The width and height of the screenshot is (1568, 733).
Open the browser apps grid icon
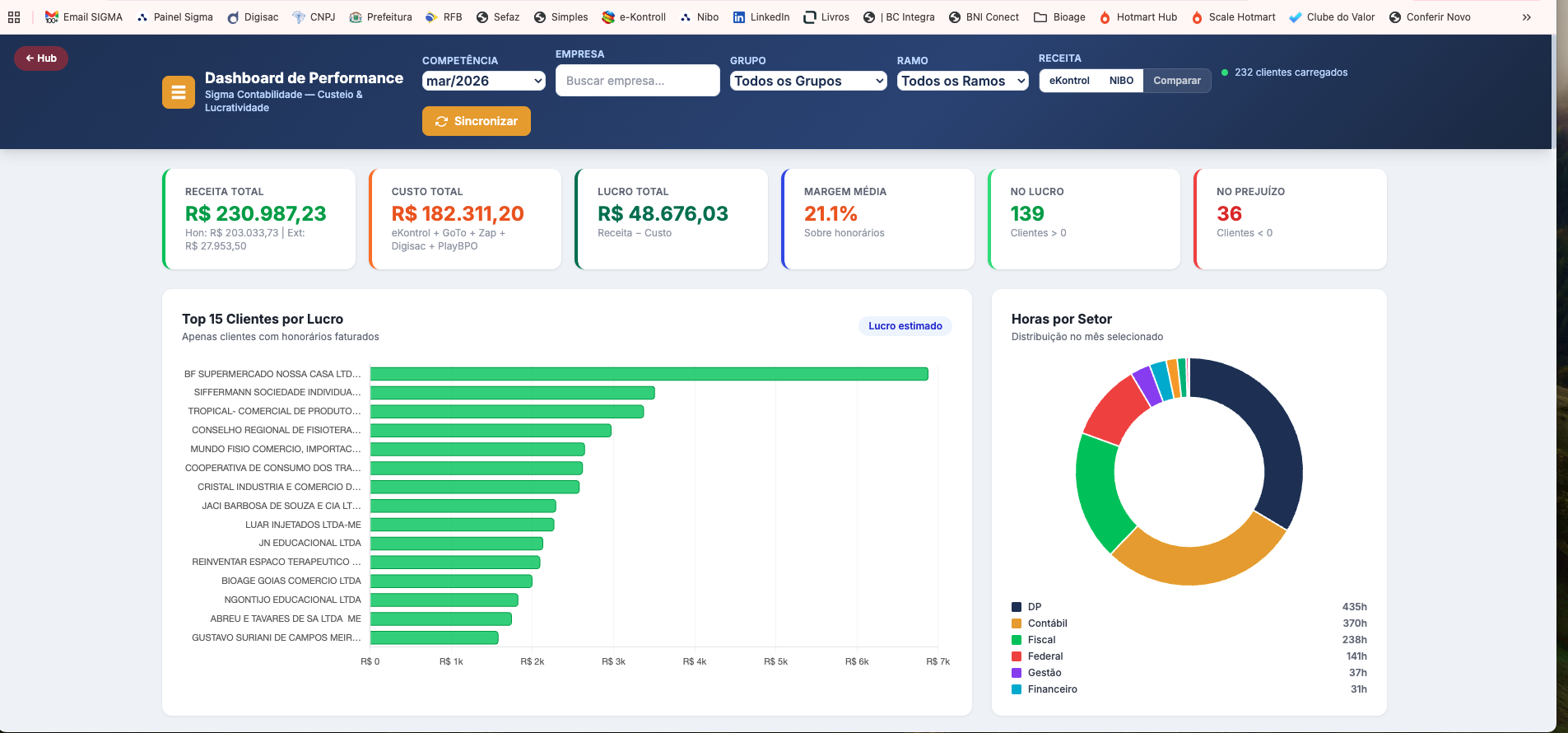(14, 17)
